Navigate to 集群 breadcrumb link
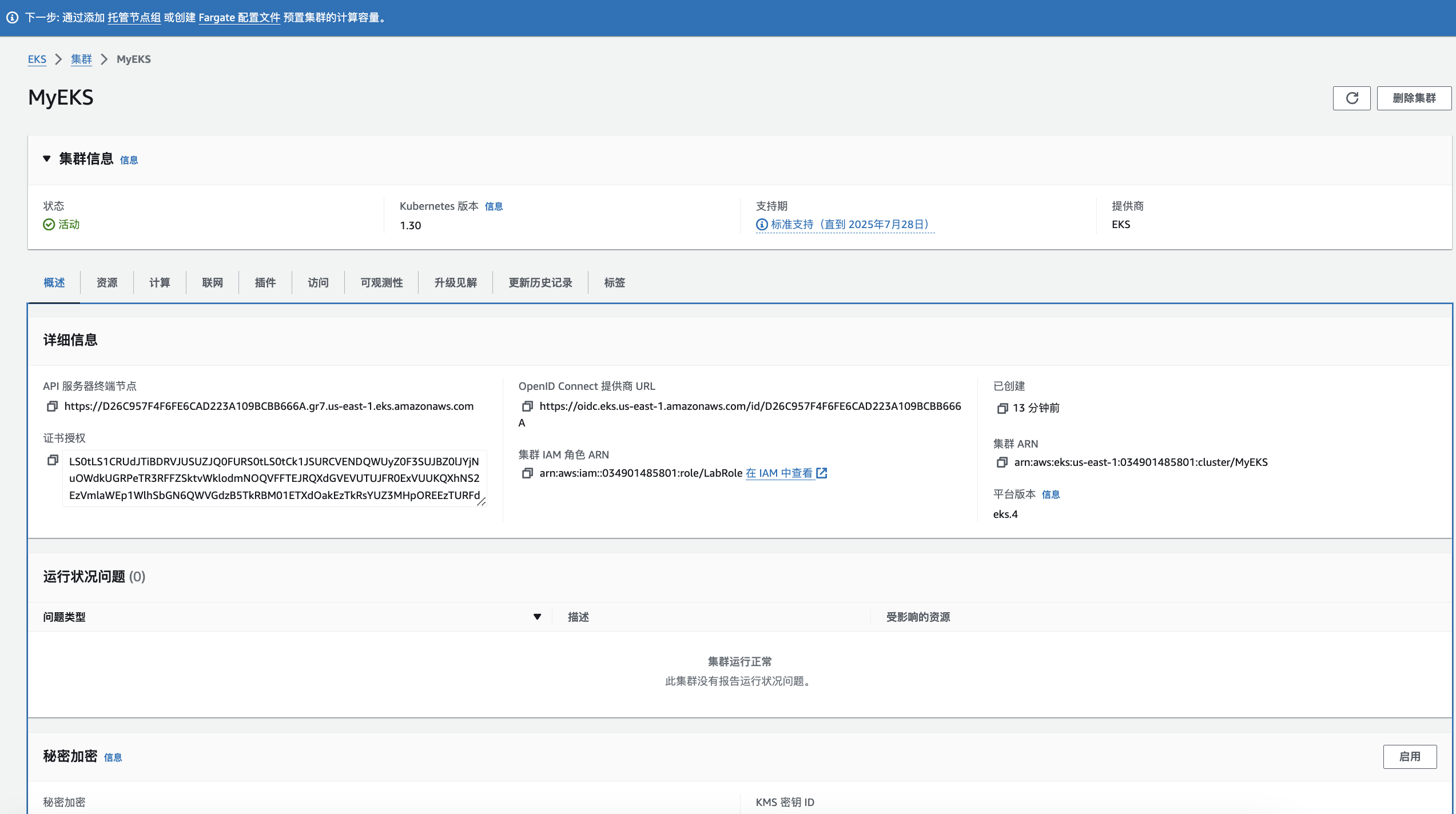This screenshot has height=814, width=1456. point(81,59)
